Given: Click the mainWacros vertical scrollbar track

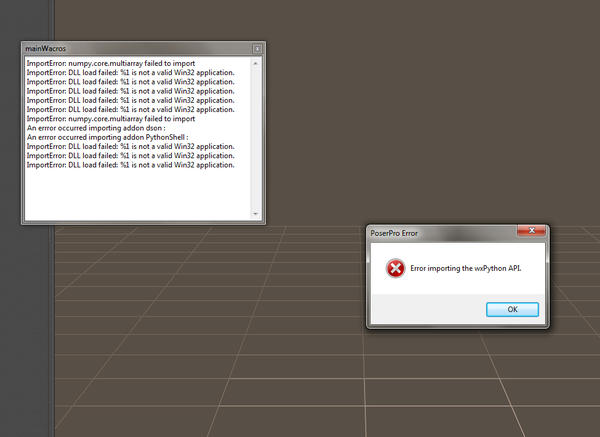Looking at the screenshot, I should (255, 138).
